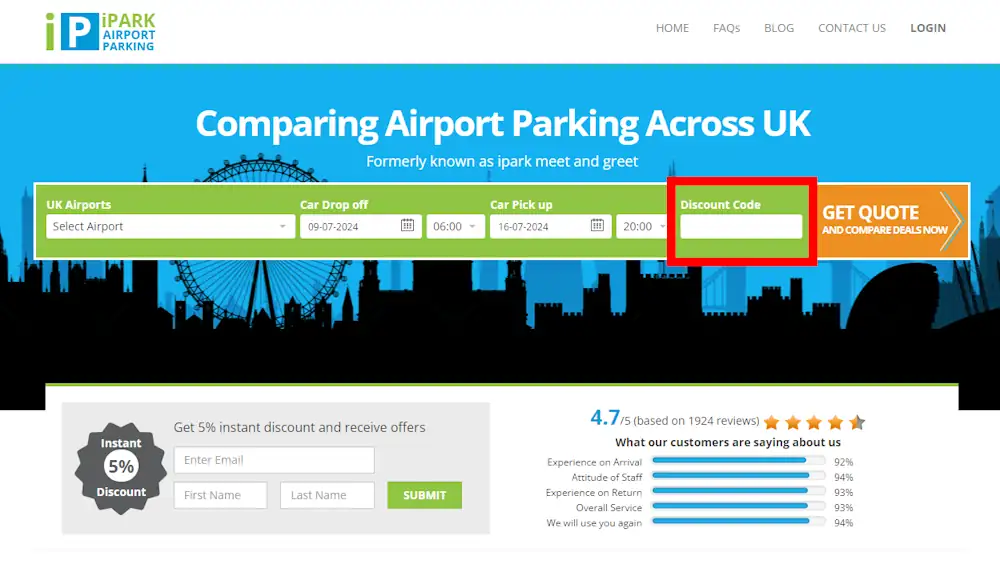Screen dimensions: 1000x580
Task: Click the LOGIN link
Action: [927, 28]
